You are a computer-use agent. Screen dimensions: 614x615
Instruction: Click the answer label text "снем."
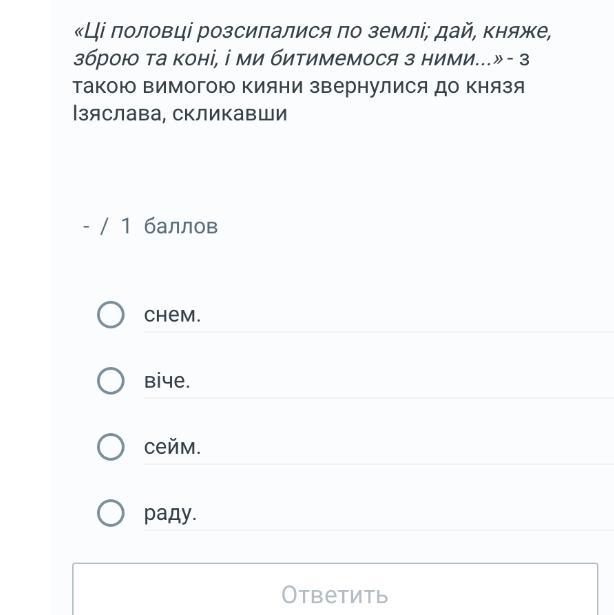coord(172,316)
